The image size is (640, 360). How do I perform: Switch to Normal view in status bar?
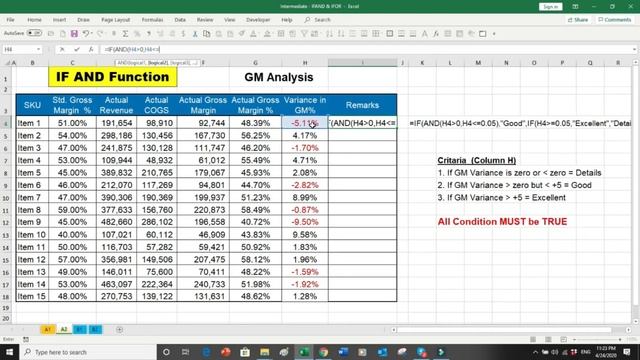(x=533, y=339)
